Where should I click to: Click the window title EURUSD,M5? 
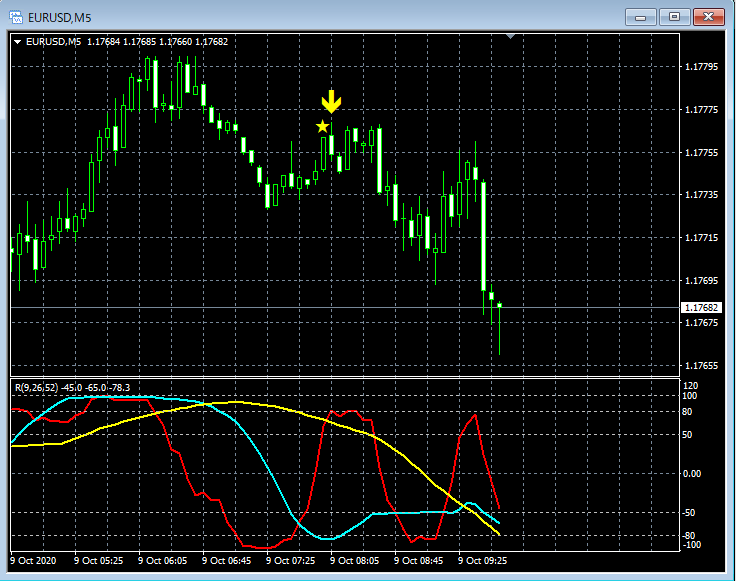coord(60,18)
